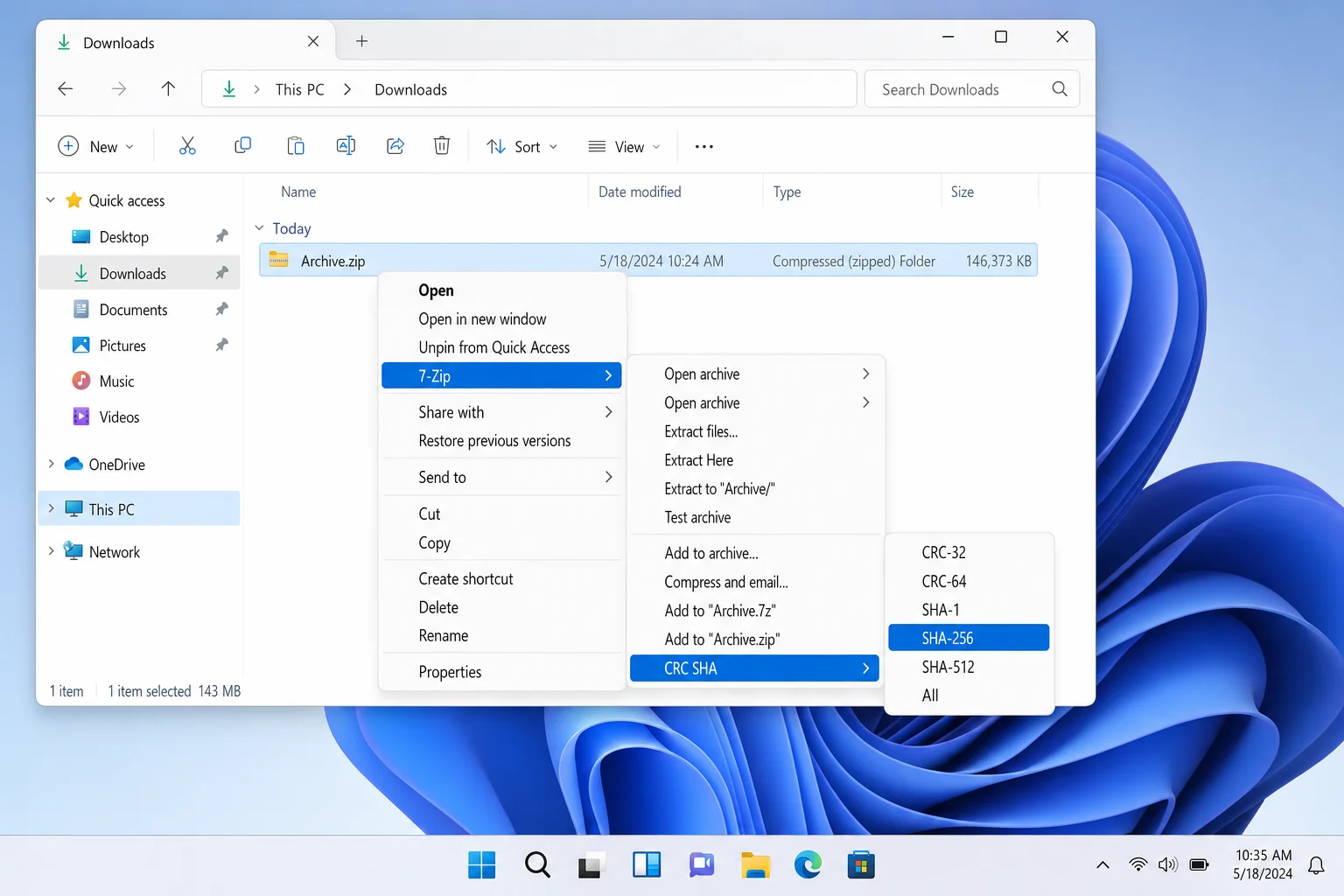Click chevron after This PC in address bar
1344x896 pixels.
347,89
